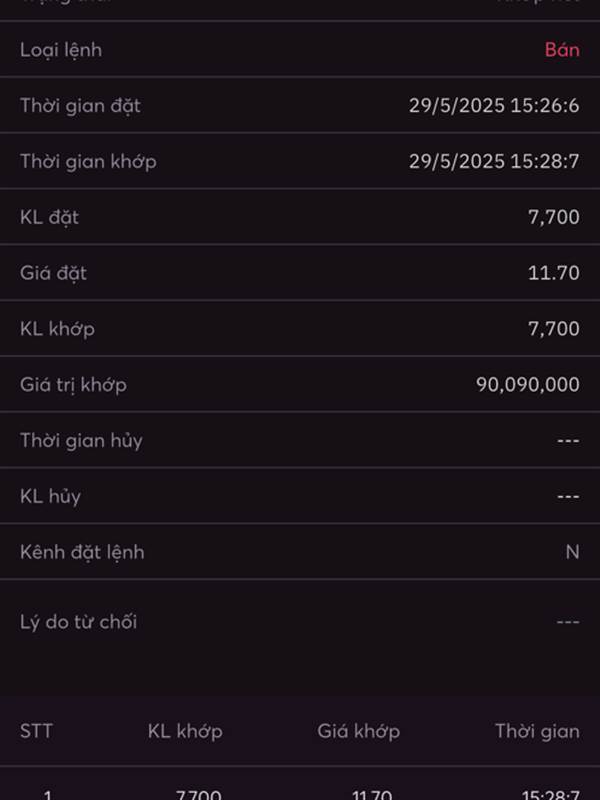Tap the Thời gian hủy row
The height and width of the screenshot is (800, 600).
click(x=300, y=440)
